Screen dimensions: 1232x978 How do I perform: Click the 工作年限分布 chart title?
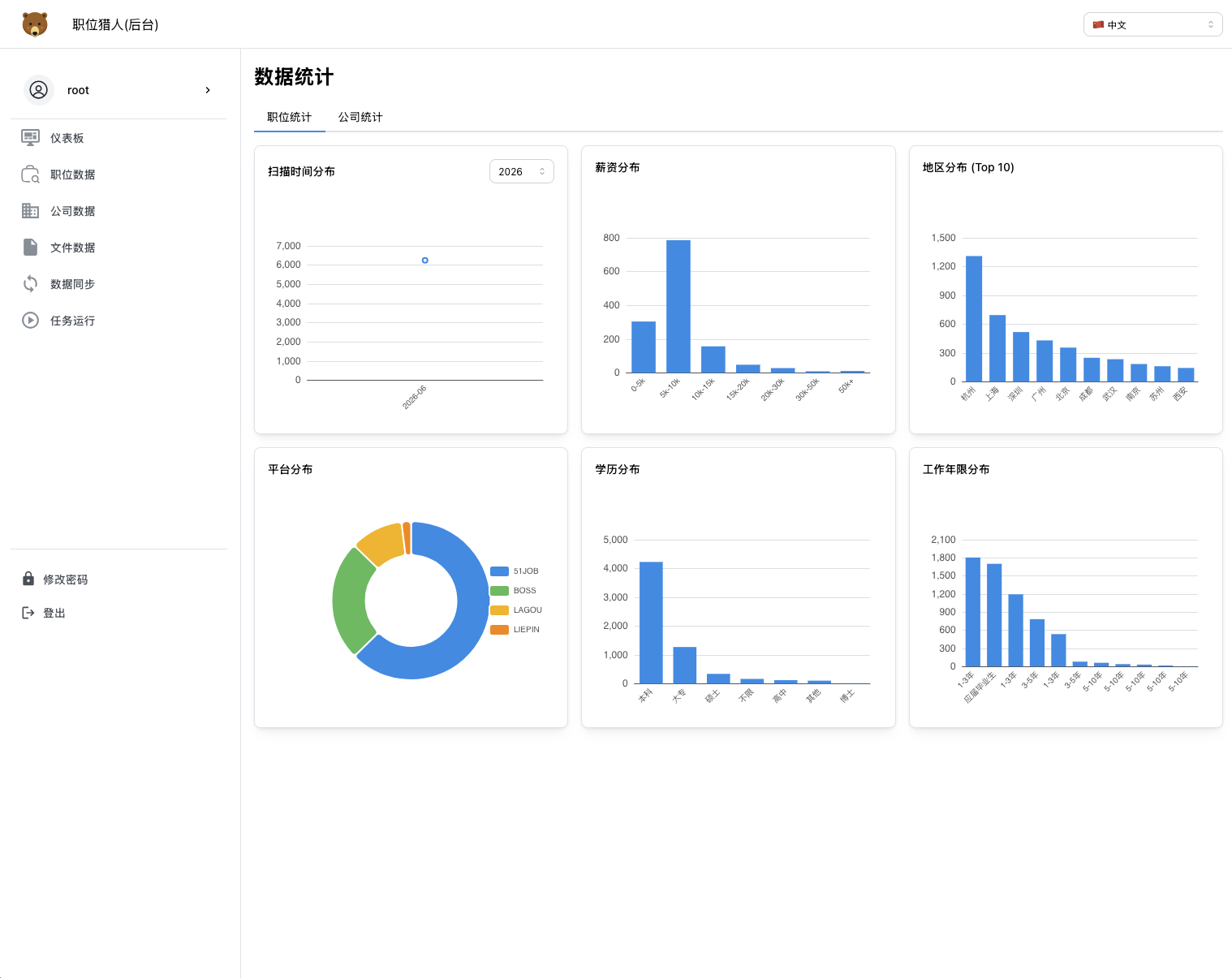pyautogui.click(x=956, y=469)
